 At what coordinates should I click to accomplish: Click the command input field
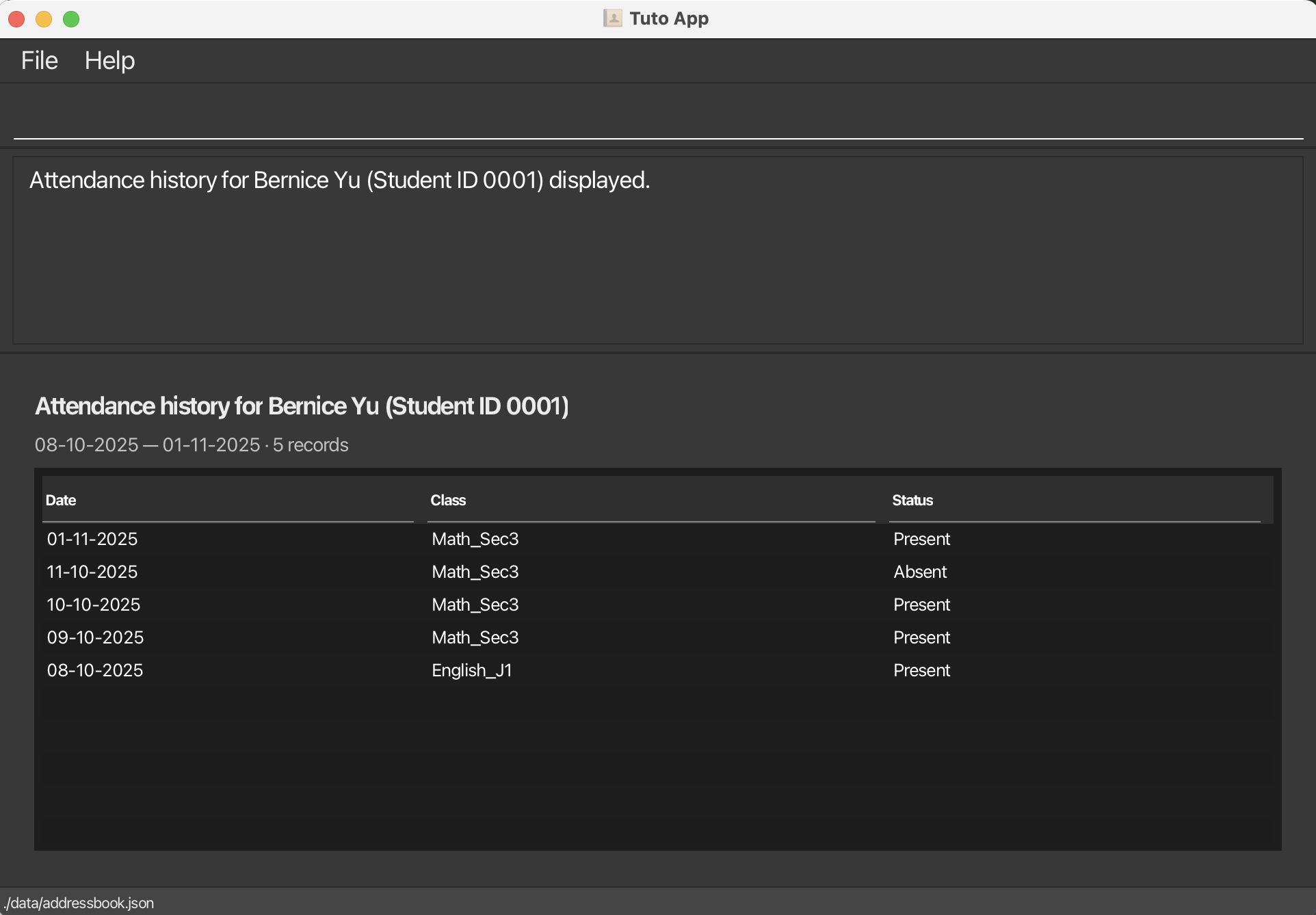point(657,118)
